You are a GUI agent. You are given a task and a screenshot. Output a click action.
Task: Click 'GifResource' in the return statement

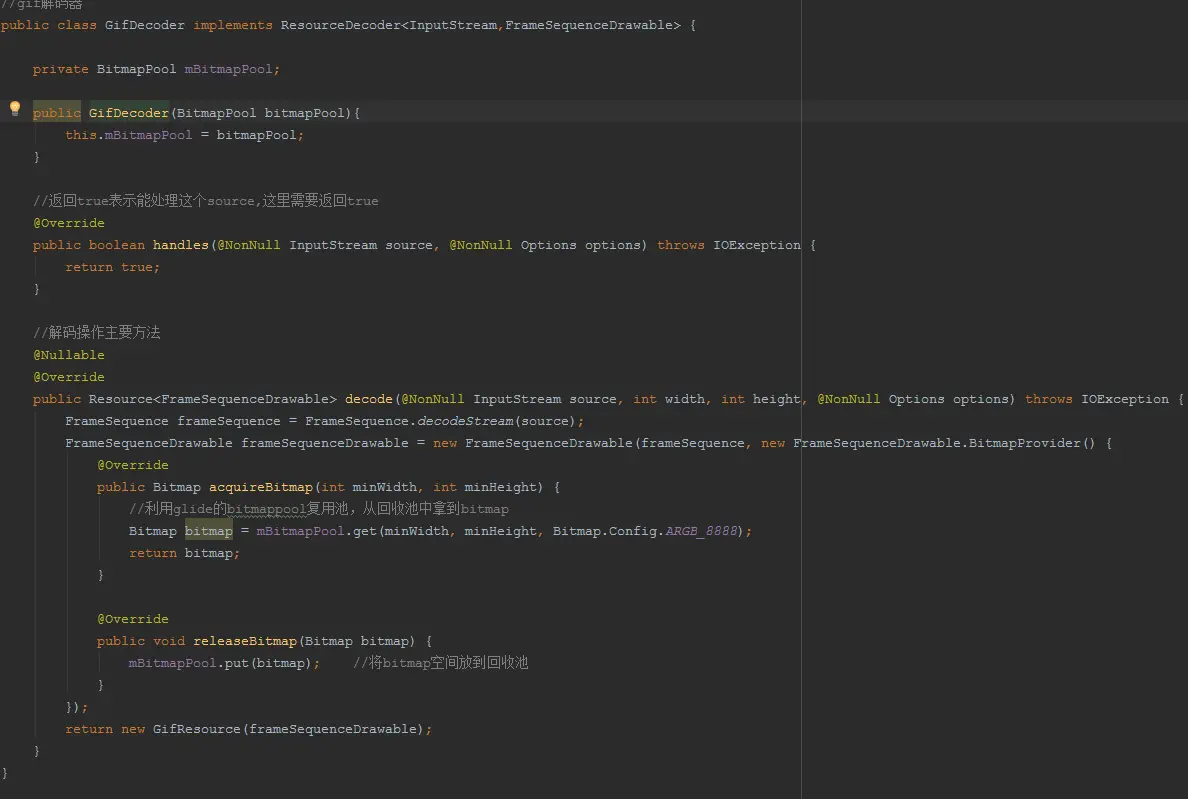pyautogui.click(x=196, y=729)
